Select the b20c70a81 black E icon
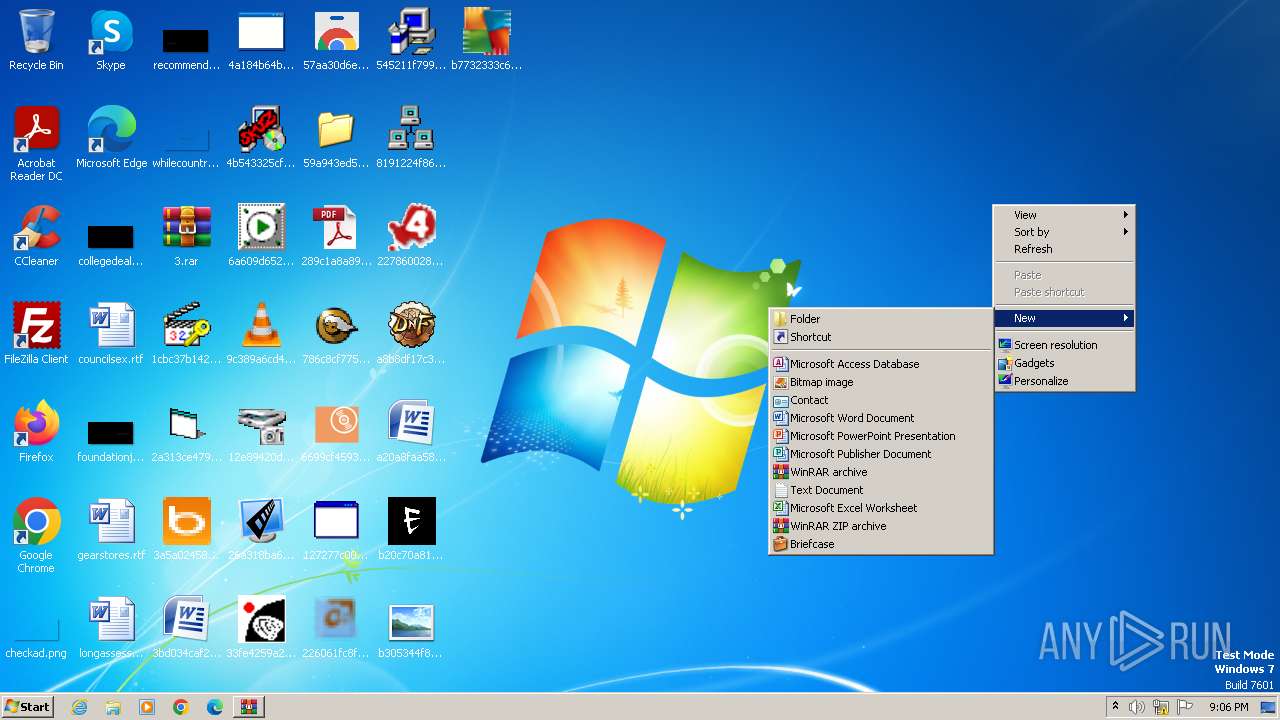Viewport: 1280px width, 720px height. pyautogui.click(x=411, y=530)
